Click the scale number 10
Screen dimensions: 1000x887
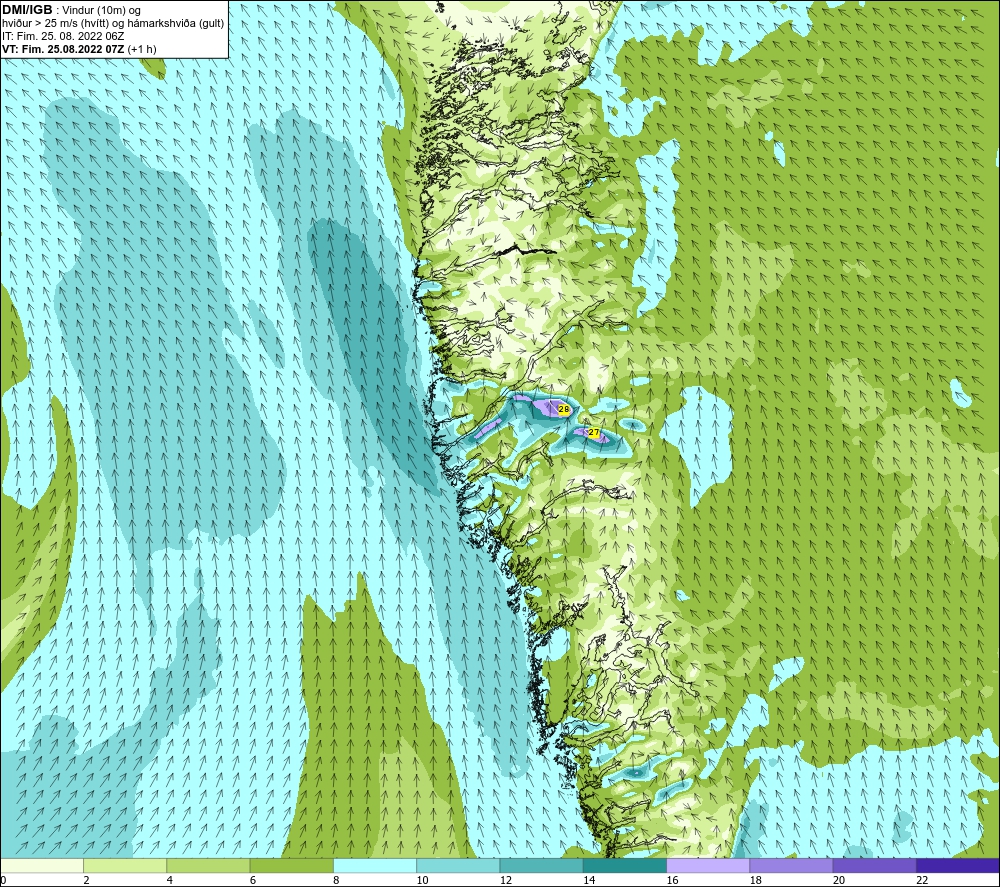tap(423, 880)
